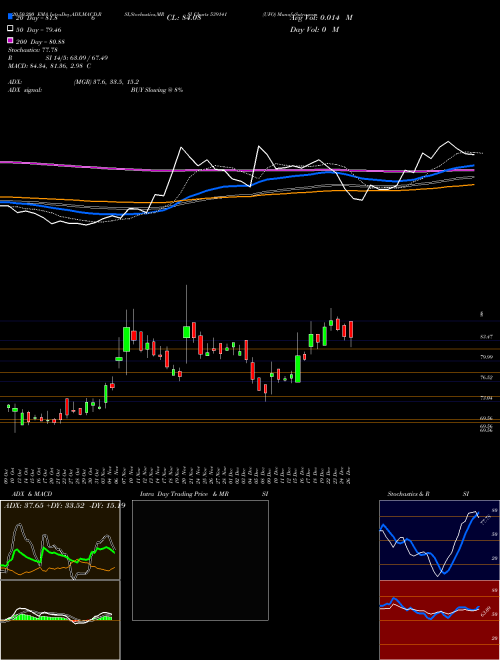
Task: Select the '50 Day = 79.46' legend text
Action: [38, 29]
